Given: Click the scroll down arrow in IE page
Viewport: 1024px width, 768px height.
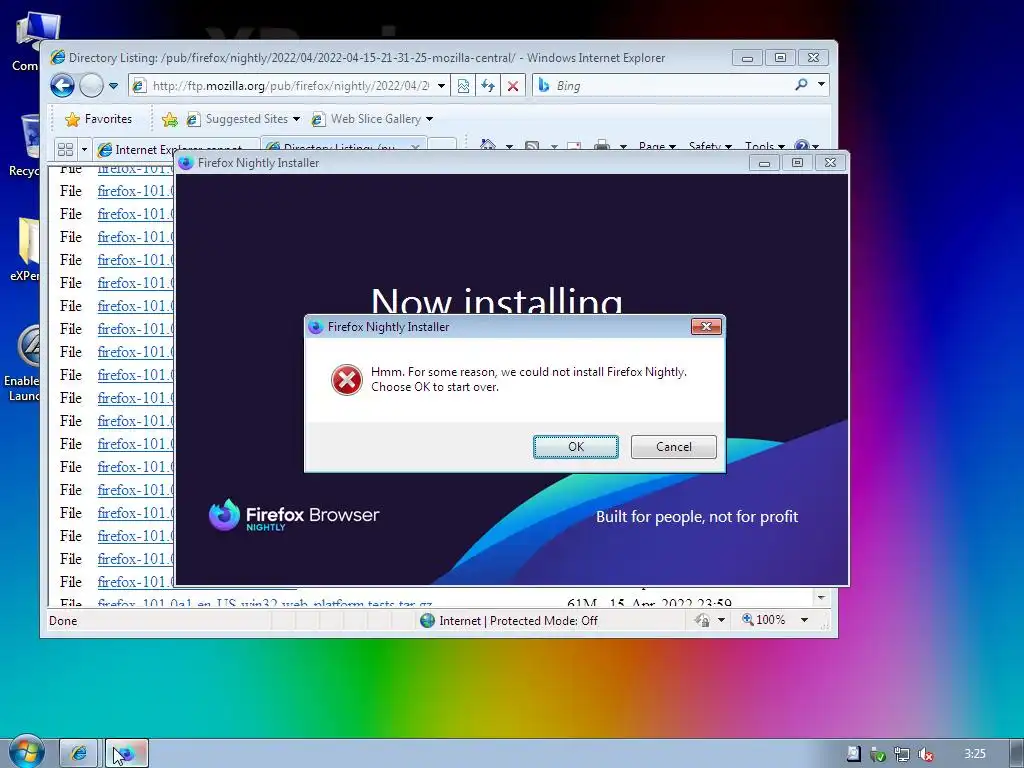Looking at the screenshot, I should [x=822, y=598].
